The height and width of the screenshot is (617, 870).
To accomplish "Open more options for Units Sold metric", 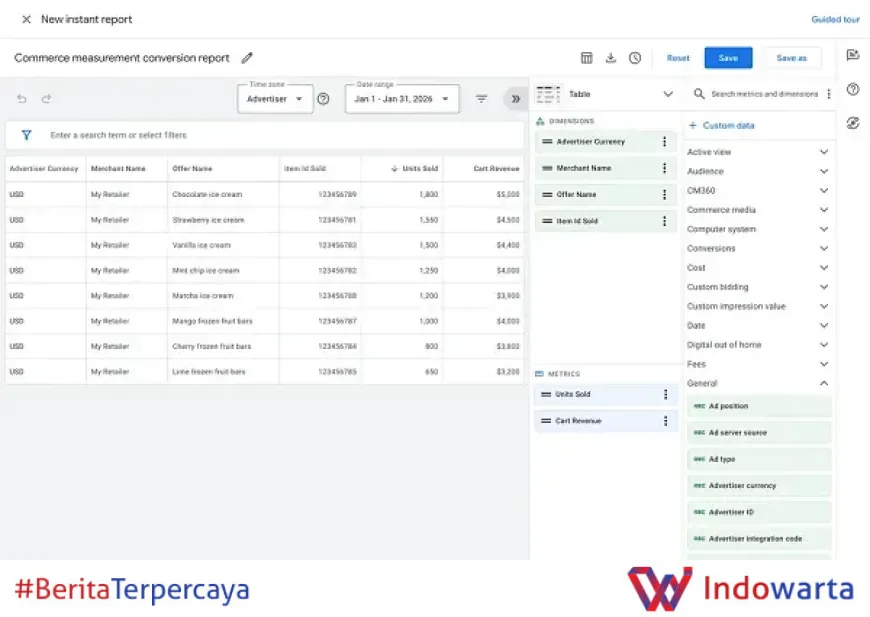I will [x=664, y=395].
